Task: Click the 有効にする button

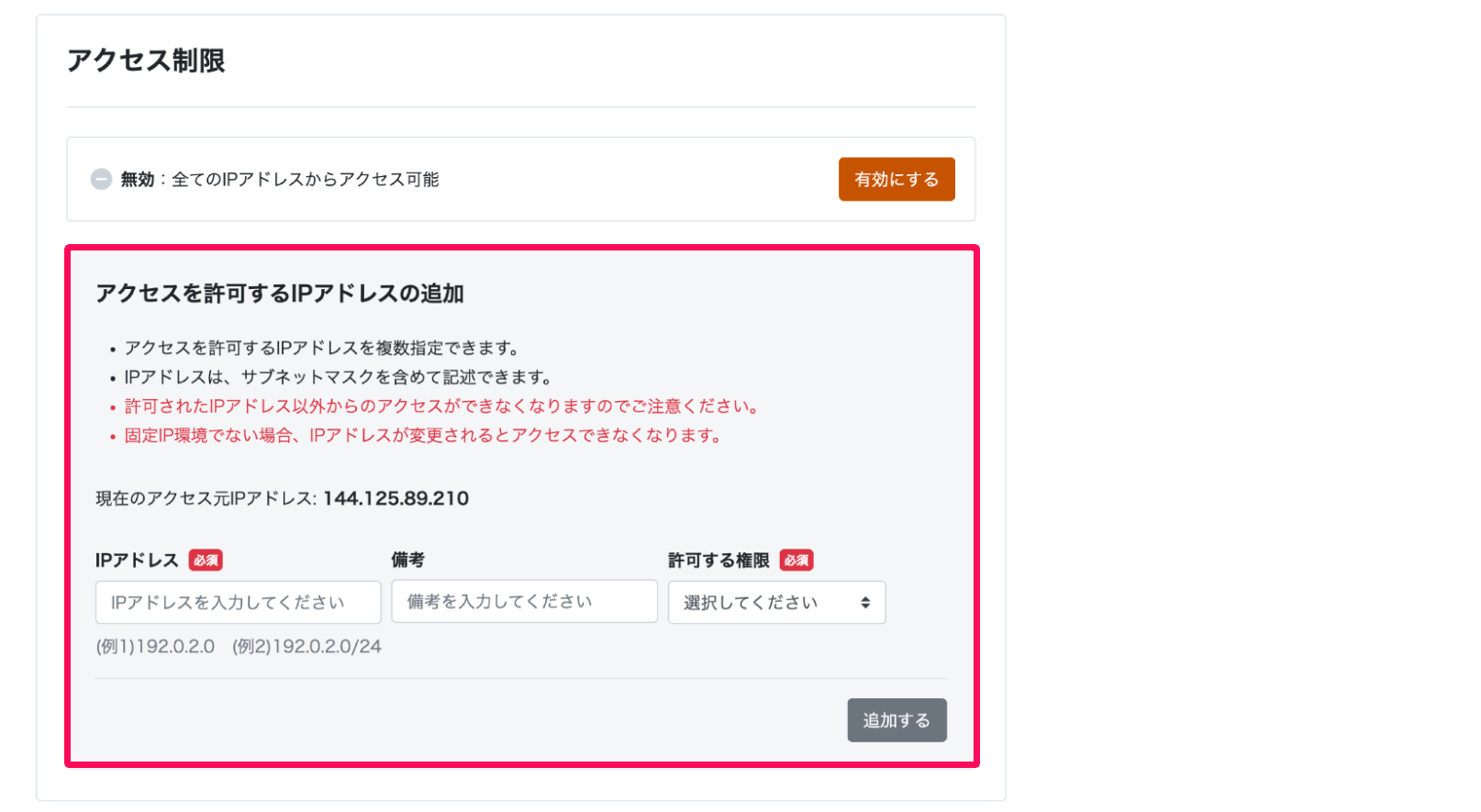Action: [x=896, y=179]
